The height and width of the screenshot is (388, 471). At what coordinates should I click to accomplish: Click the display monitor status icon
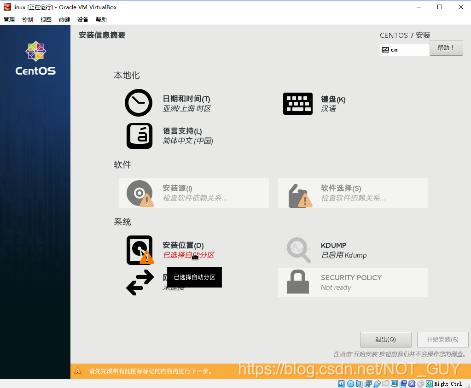(x=394, y=384)
